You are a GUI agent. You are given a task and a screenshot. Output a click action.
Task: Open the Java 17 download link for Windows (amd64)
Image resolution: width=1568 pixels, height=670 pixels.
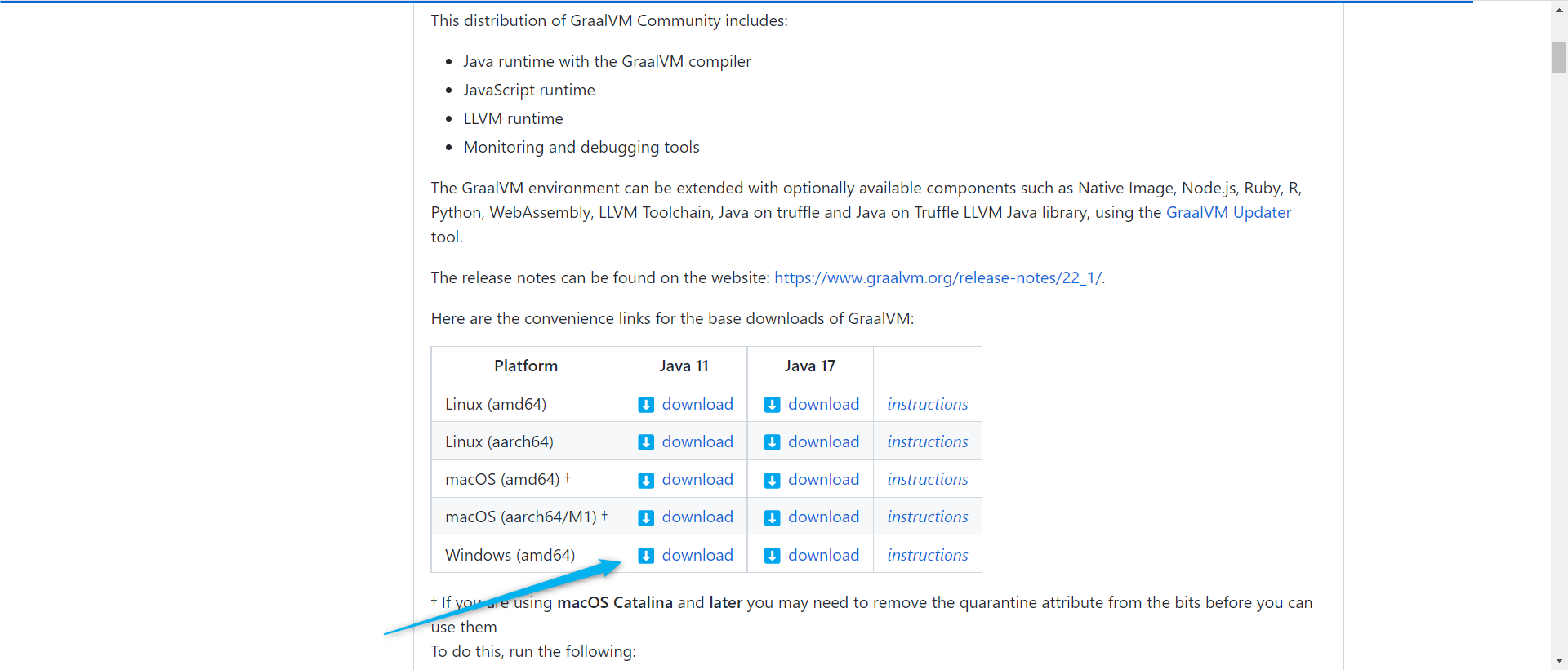[823, 555]
